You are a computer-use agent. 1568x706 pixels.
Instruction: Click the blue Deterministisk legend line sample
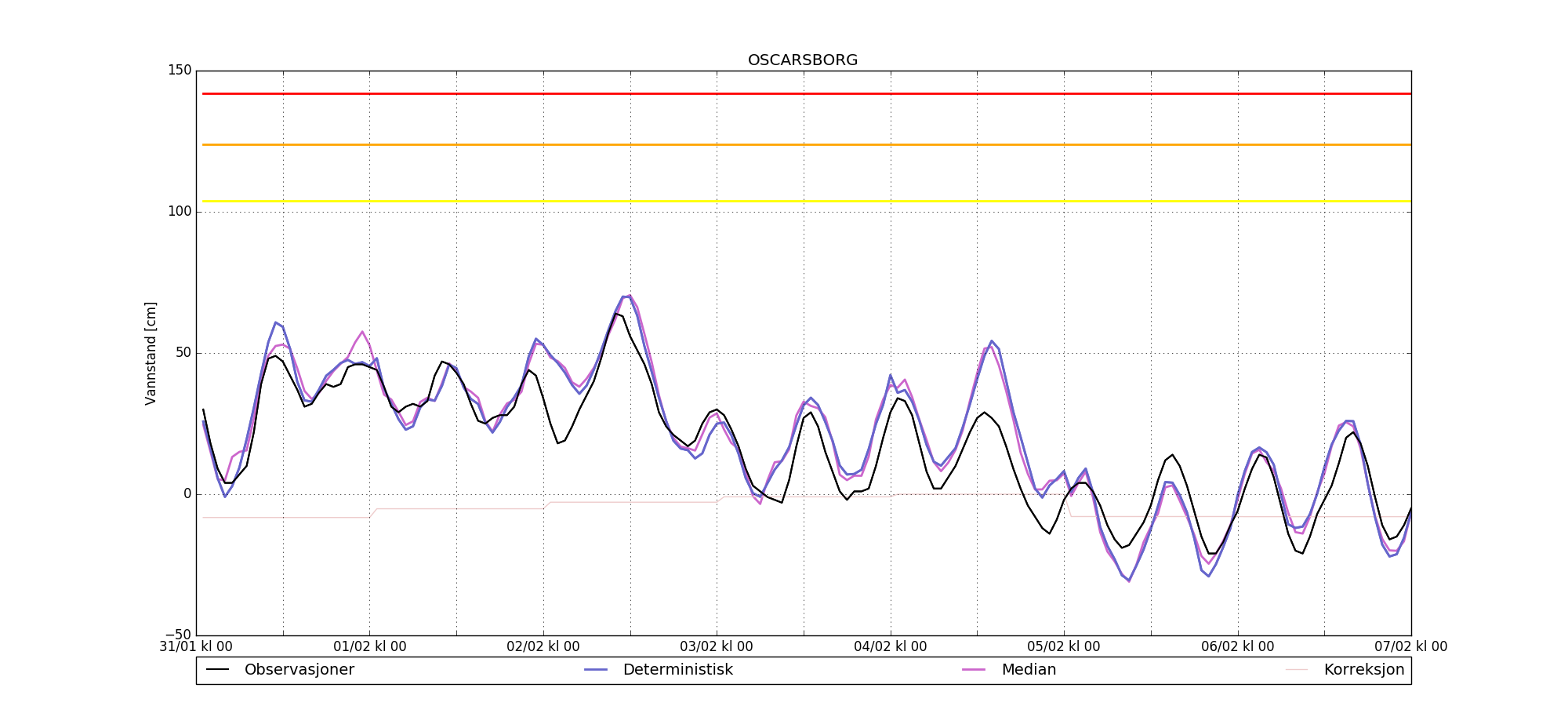(596, 670)
